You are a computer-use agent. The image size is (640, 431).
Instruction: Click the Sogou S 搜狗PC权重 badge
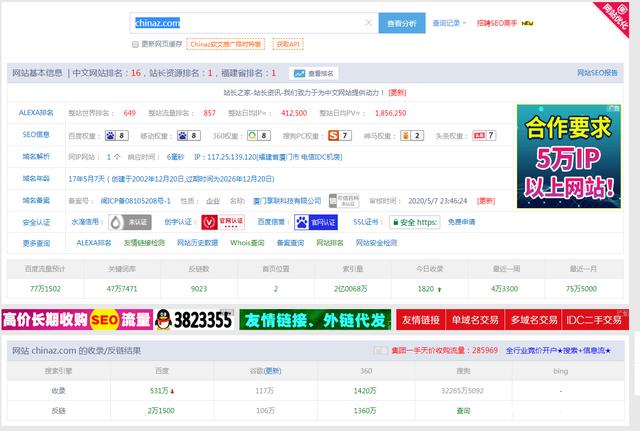(x=340, y=136)
